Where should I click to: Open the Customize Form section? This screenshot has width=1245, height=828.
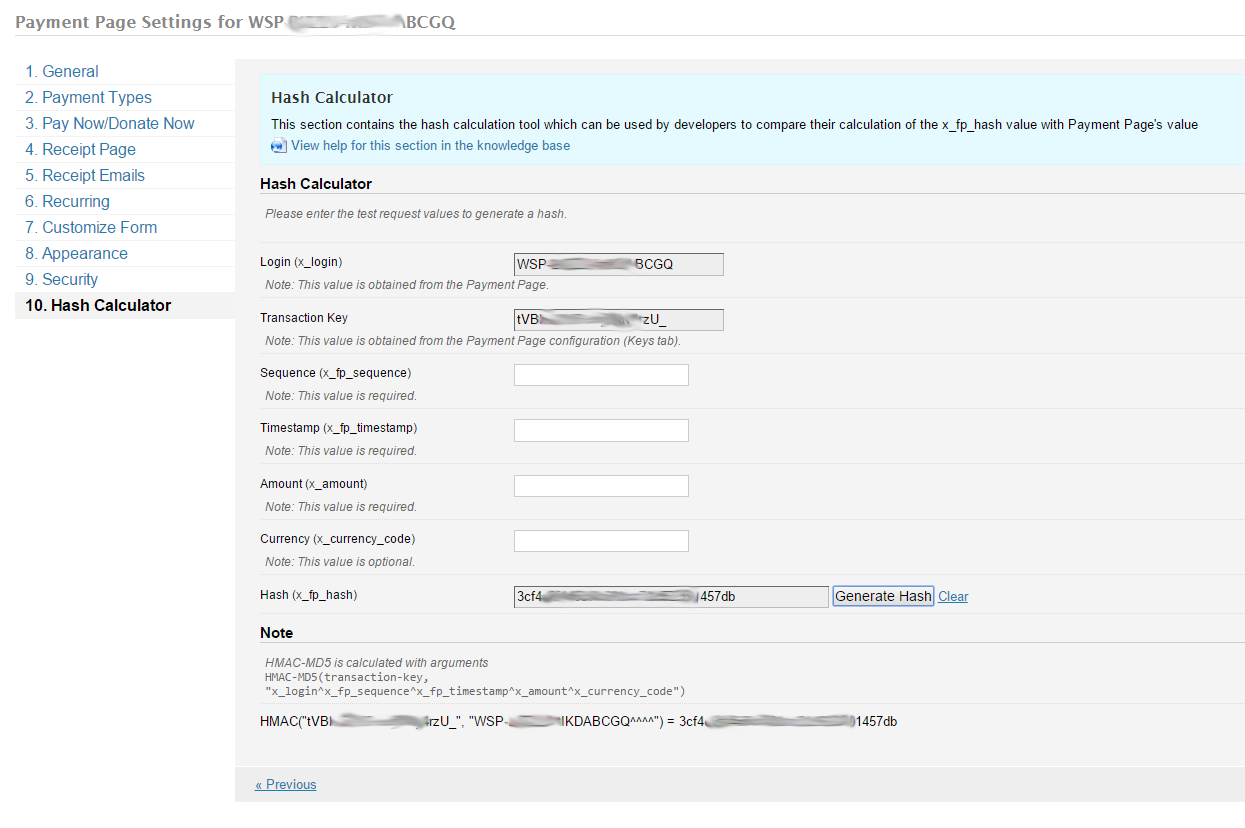(x=91, y=227)
